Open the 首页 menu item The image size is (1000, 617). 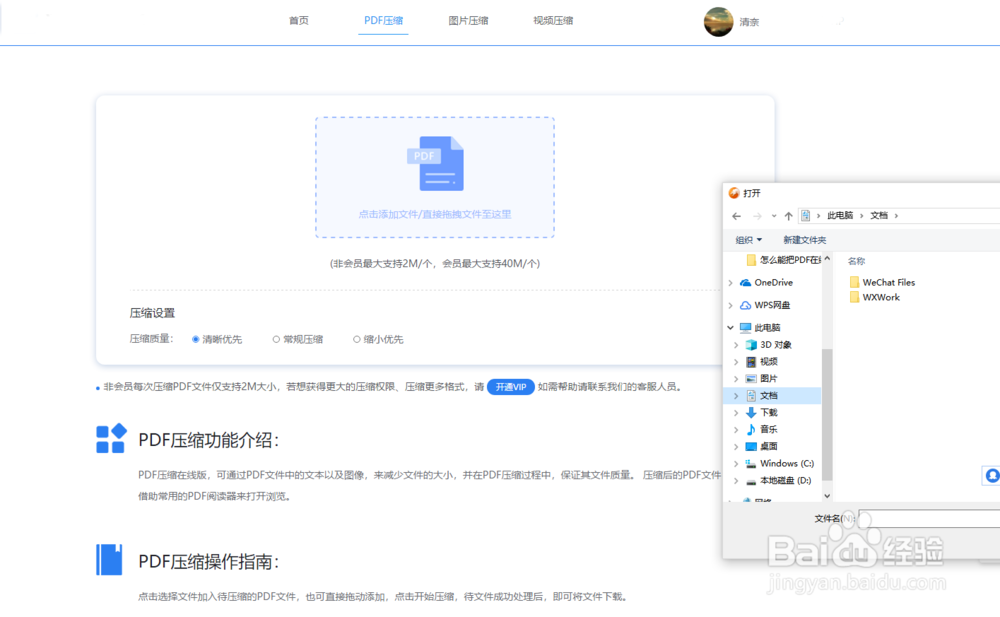(x=298, y=19)
